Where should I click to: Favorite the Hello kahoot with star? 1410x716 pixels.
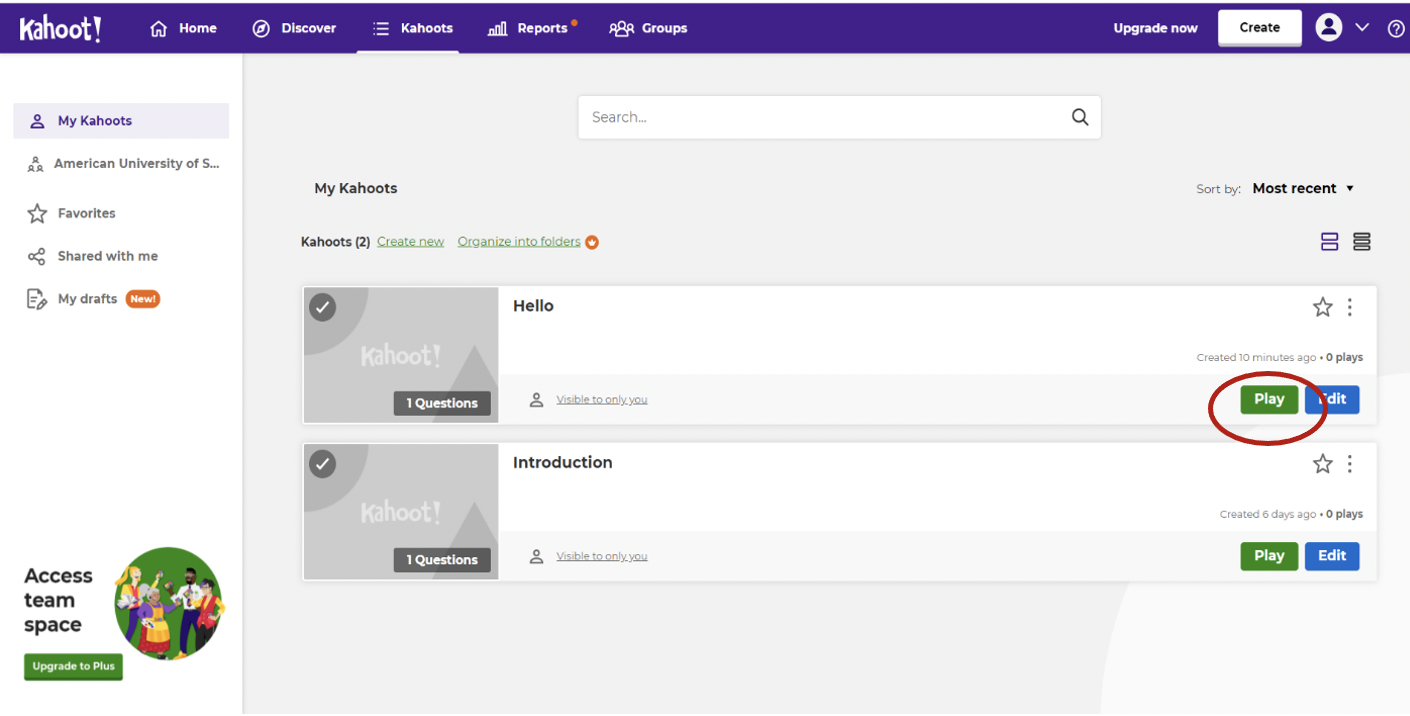click(x=1323, y=307)
